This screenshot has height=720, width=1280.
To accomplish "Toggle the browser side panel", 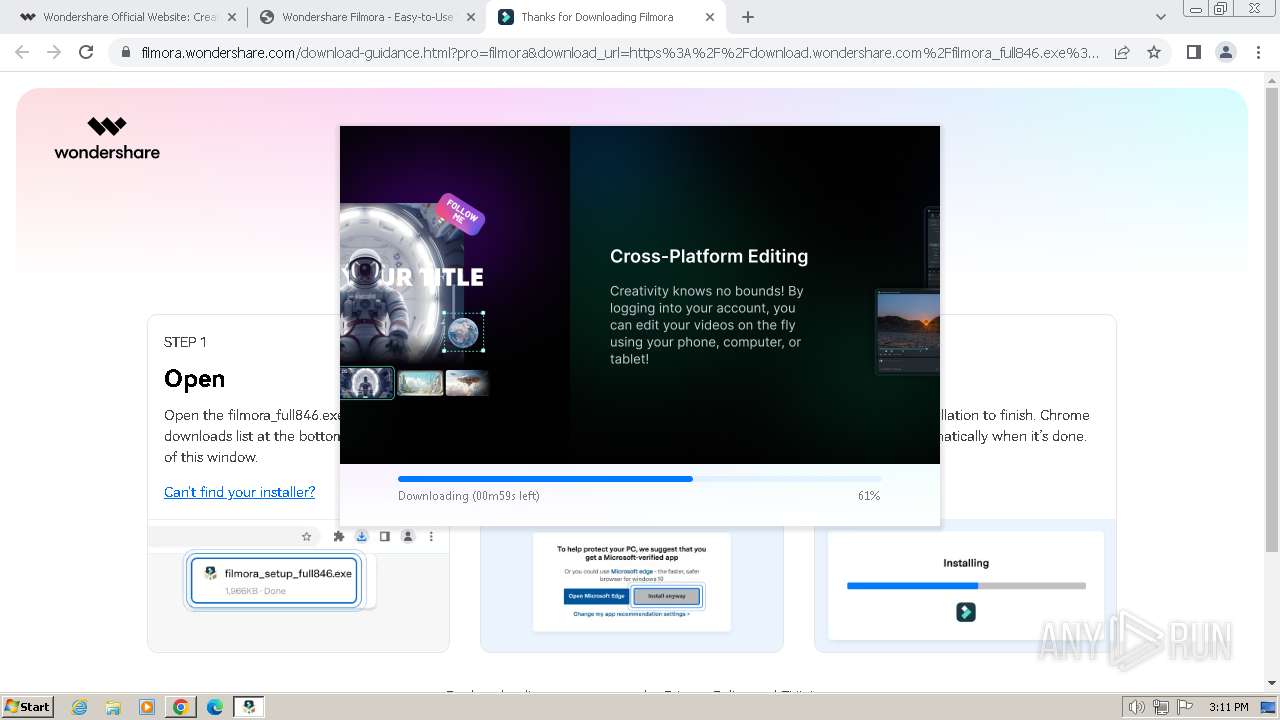I will point(1193,52).
